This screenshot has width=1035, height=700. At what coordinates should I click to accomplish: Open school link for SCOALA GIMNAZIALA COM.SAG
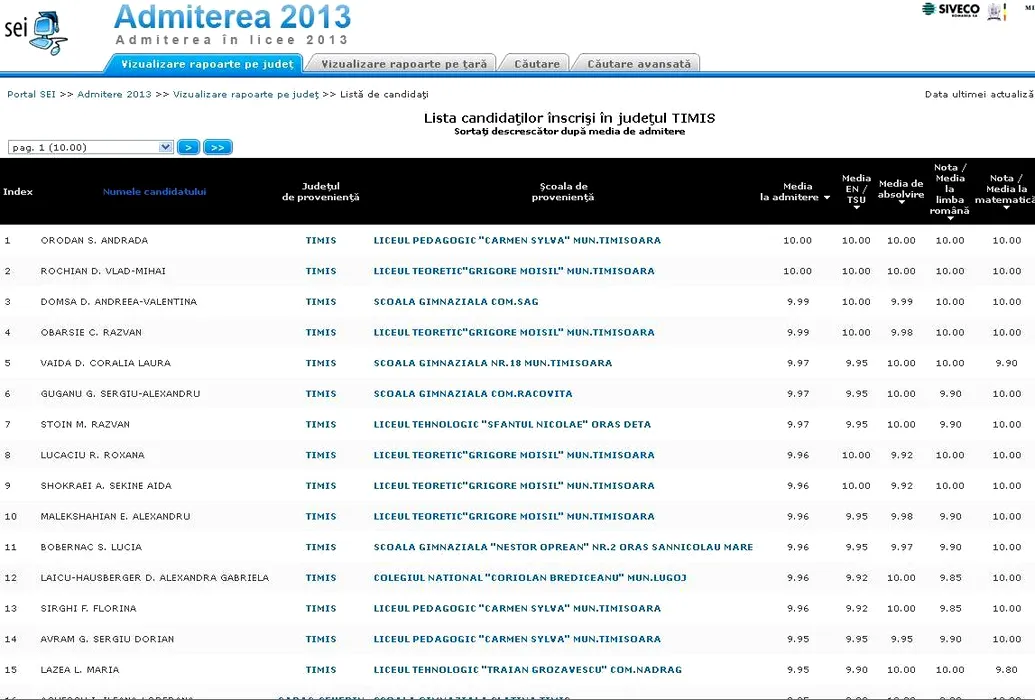coord(455,302)
